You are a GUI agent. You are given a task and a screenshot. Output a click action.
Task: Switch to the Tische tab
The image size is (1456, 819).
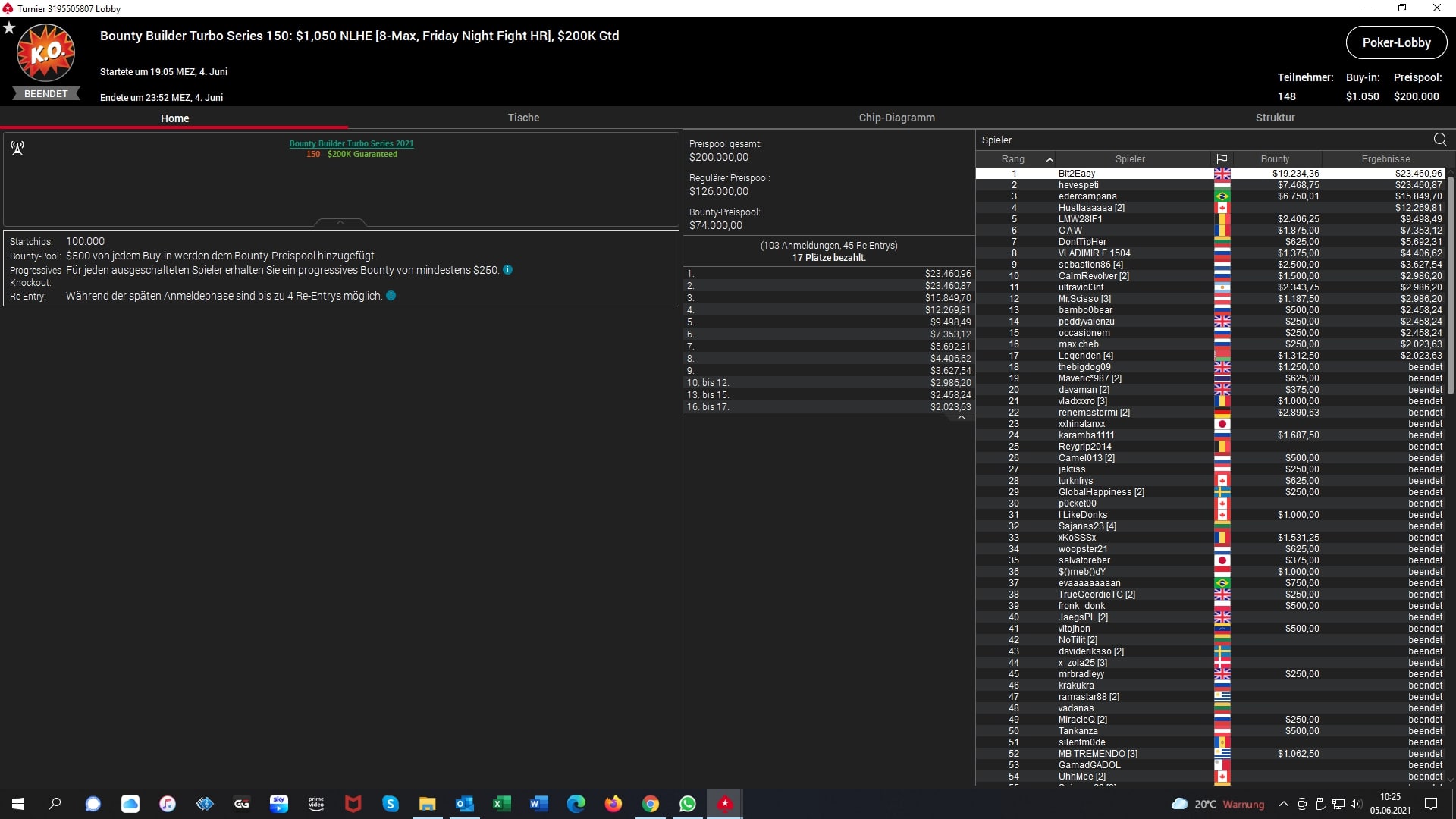(x=523, y=118)
